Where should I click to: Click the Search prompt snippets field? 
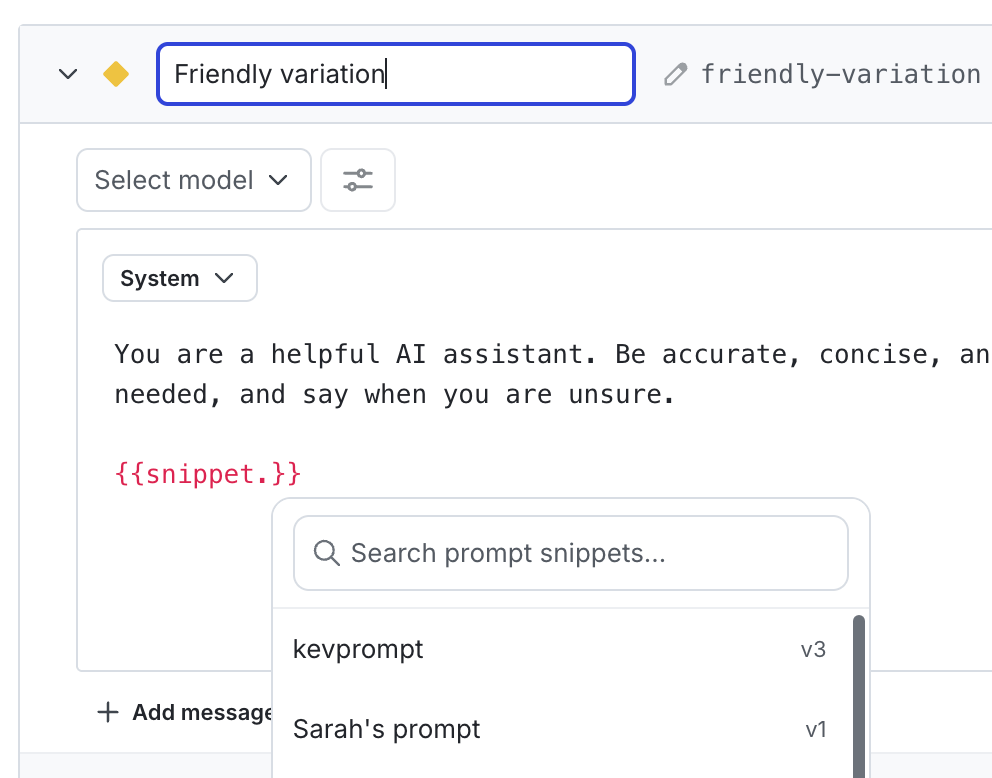click(x=570, y=552)
